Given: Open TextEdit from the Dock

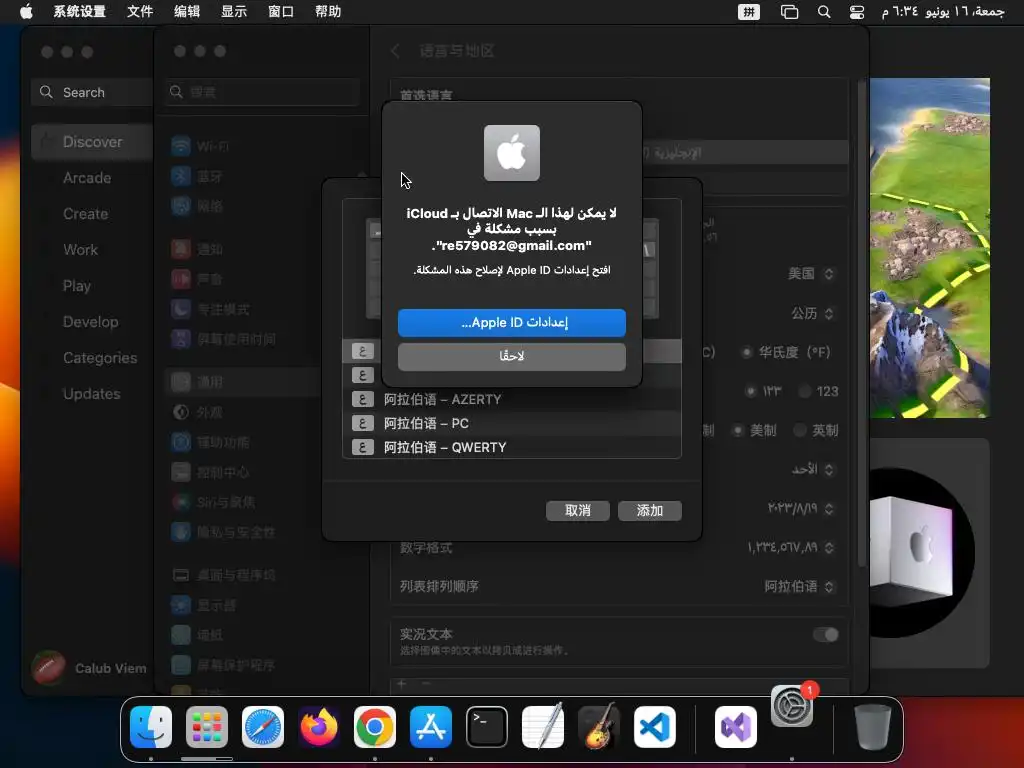Looking at the screenshot, I should point(543,727).
